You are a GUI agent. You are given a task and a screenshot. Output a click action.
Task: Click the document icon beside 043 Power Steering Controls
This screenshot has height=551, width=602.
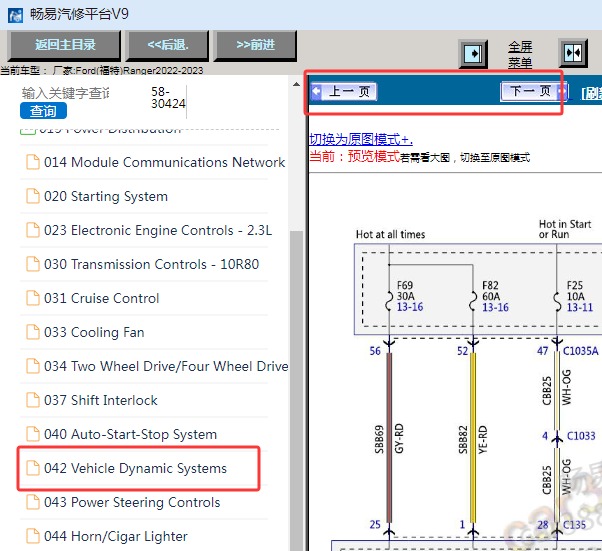click(33, 502)
